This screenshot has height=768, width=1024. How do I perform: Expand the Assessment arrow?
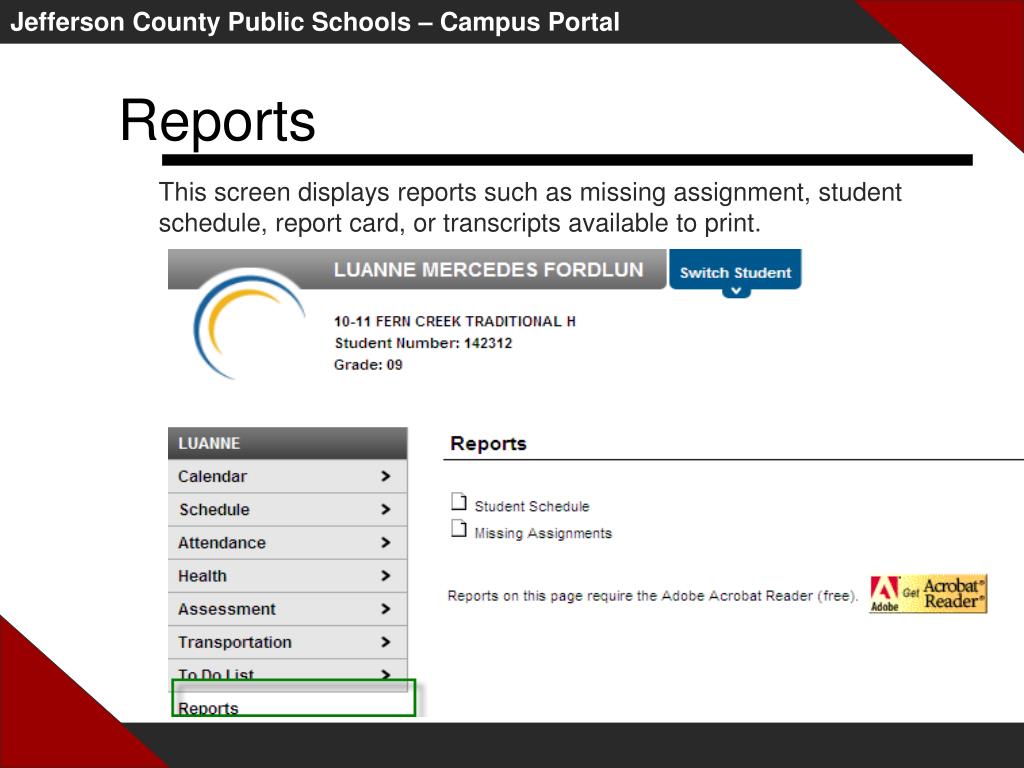point(385,609)
